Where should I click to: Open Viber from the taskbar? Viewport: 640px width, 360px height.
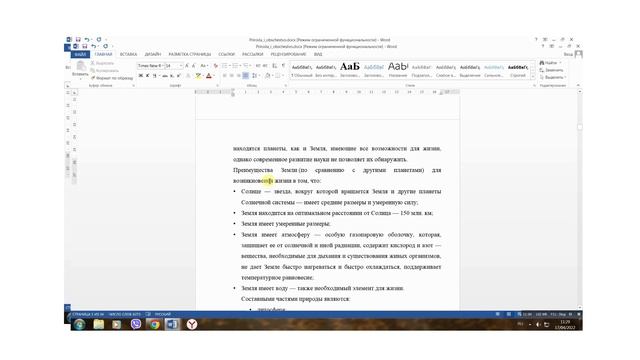click(x=136, y=324)
